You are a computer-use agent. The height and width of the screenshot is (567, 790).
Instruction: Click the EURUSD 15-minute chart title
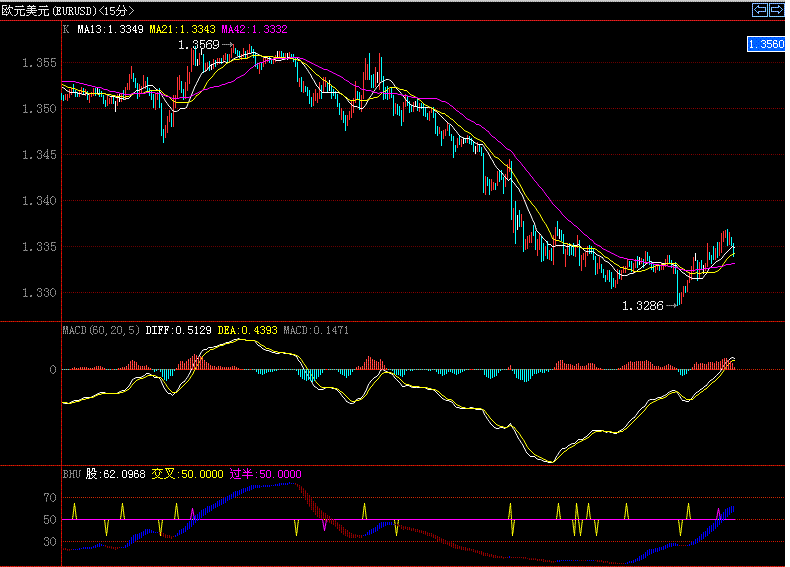[x=67, y=10]
